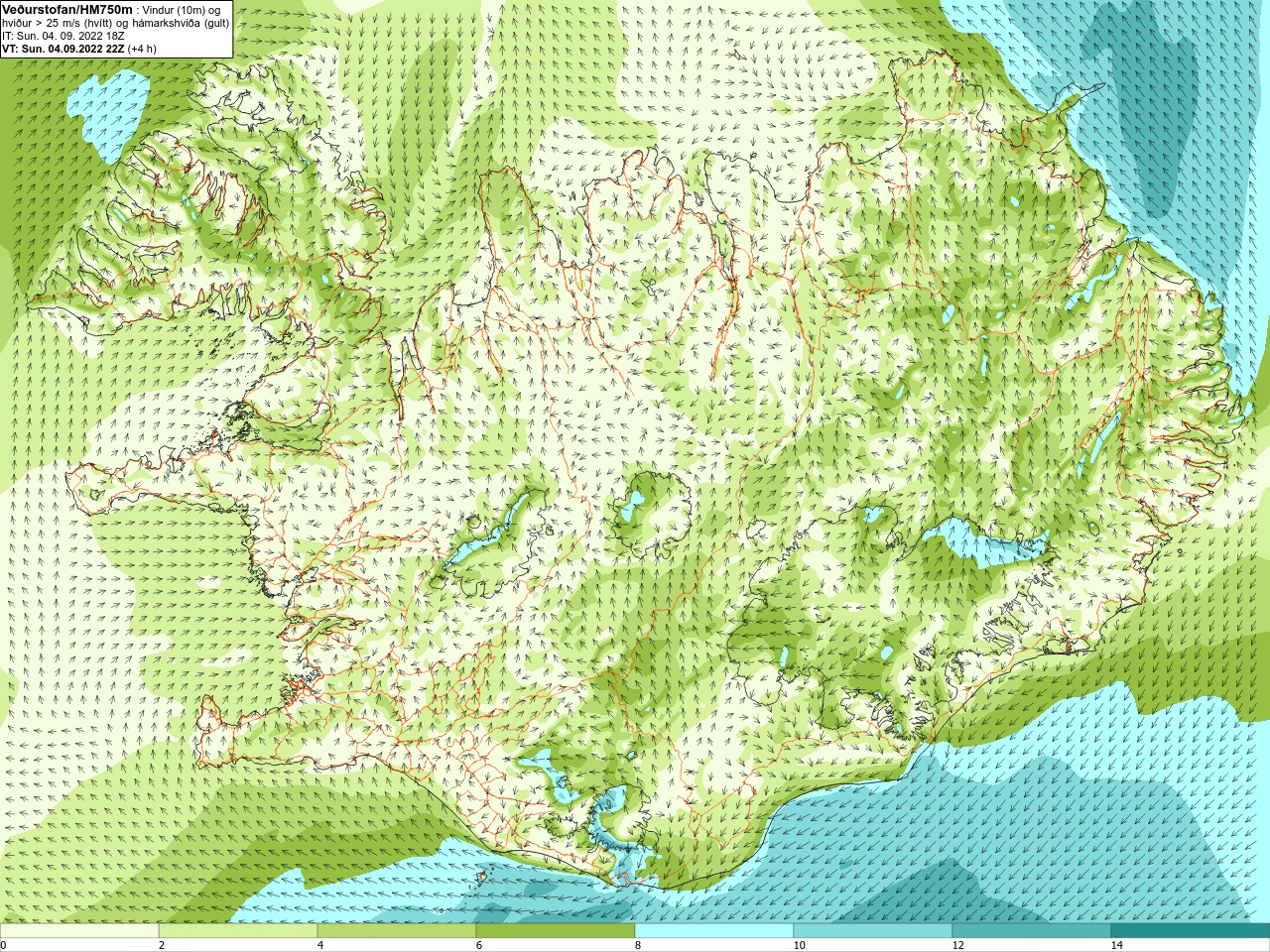Click the Veðurstofan/HM750m title text
The width and height of the screenshot is (1270, 952).
point(67,9)
